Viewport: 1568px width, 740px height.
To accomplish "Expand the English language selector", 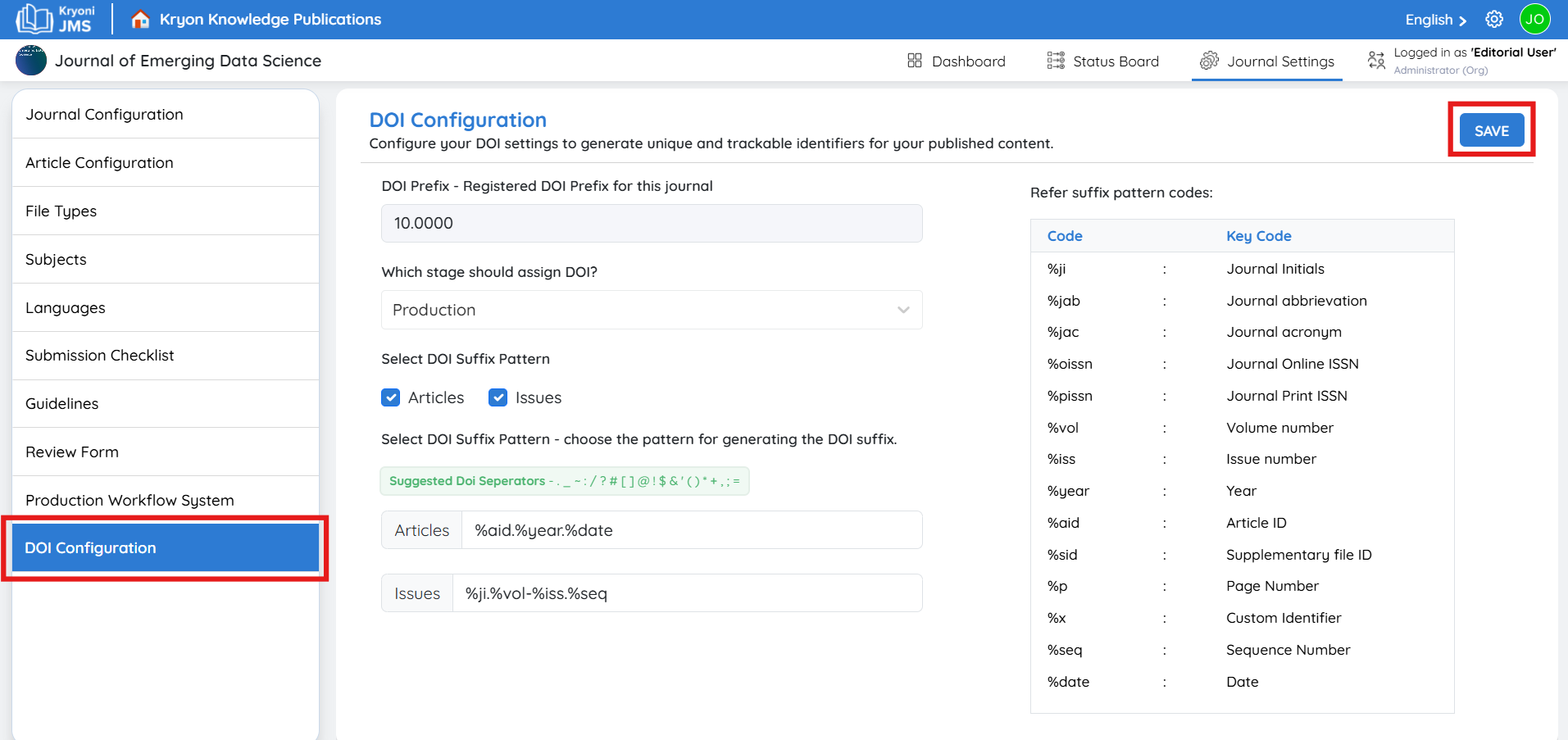I will (1435, 20).
